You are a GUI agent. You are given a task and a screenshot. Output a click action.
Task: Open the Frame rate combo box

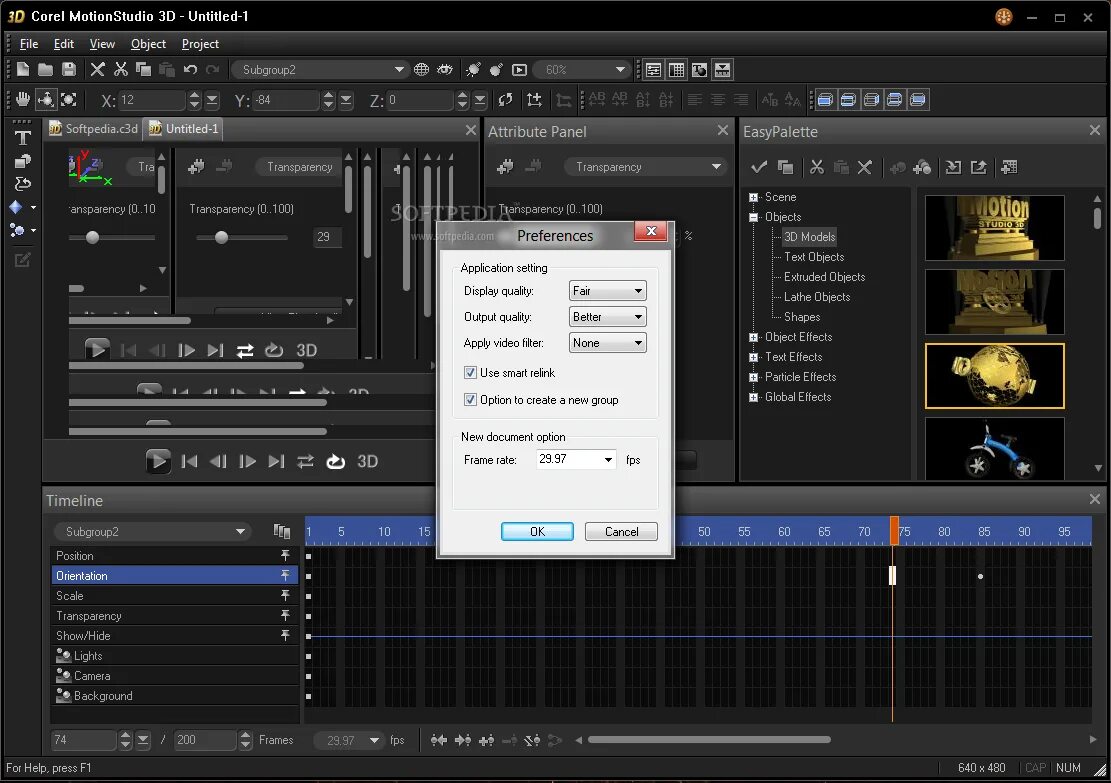(x=577, y=460)
